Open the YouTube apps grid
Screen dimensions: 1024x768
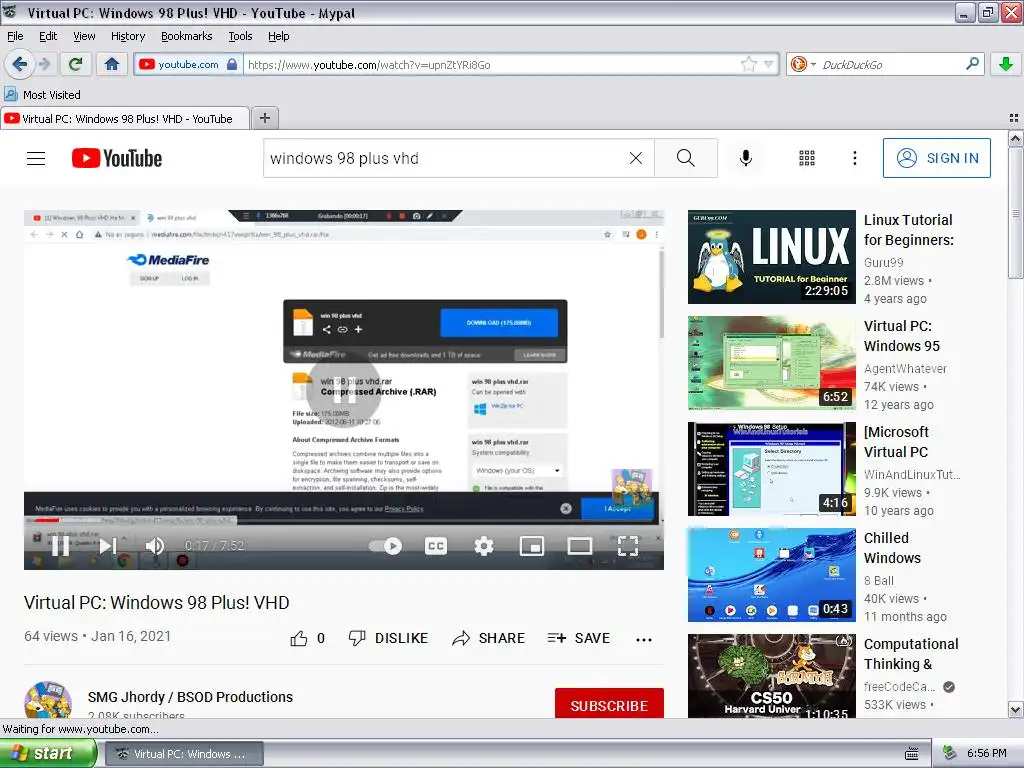[x=807, y=158]
